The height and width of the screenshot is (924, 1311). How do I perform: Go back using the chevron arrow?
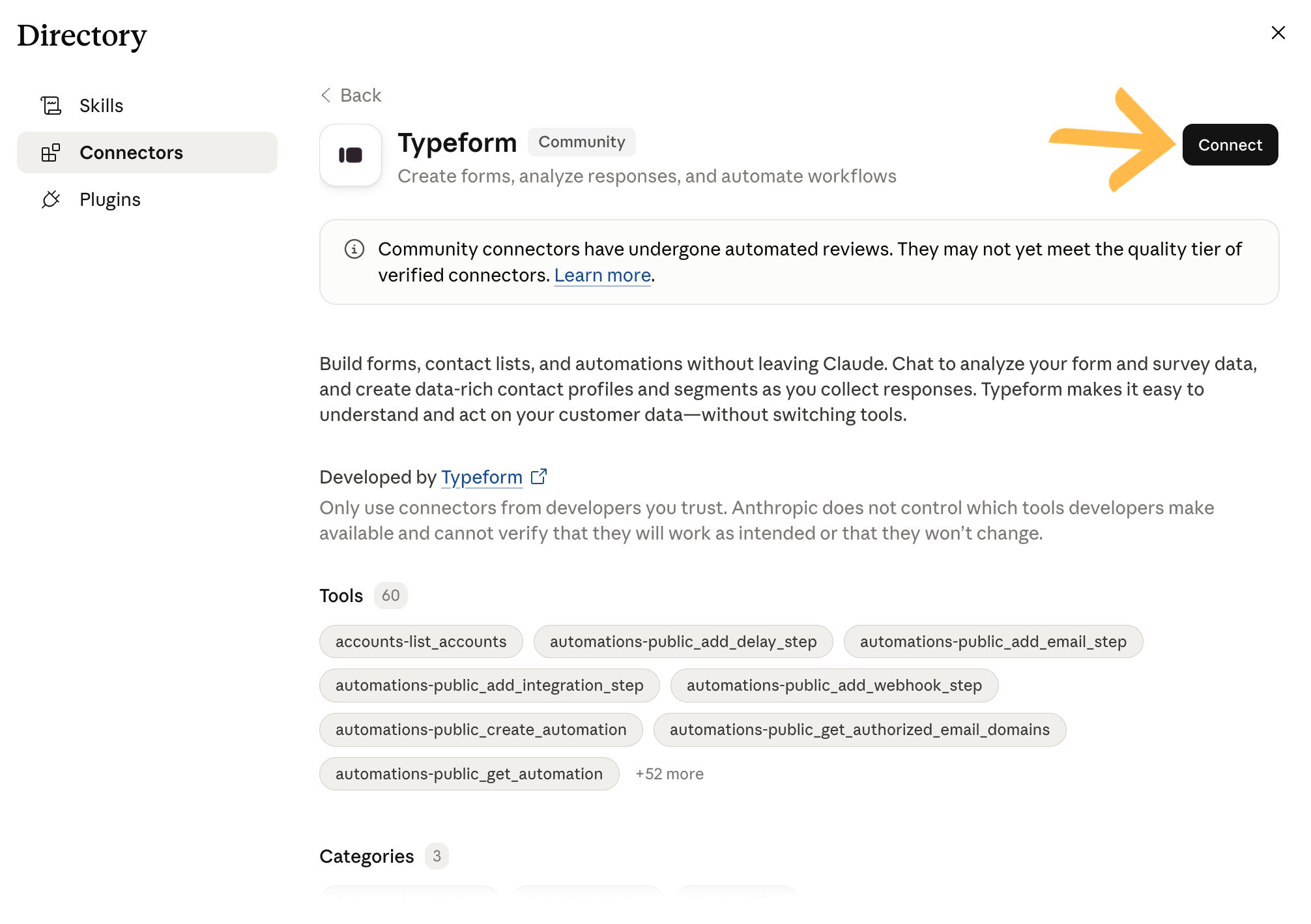click(x=326, y=95)
